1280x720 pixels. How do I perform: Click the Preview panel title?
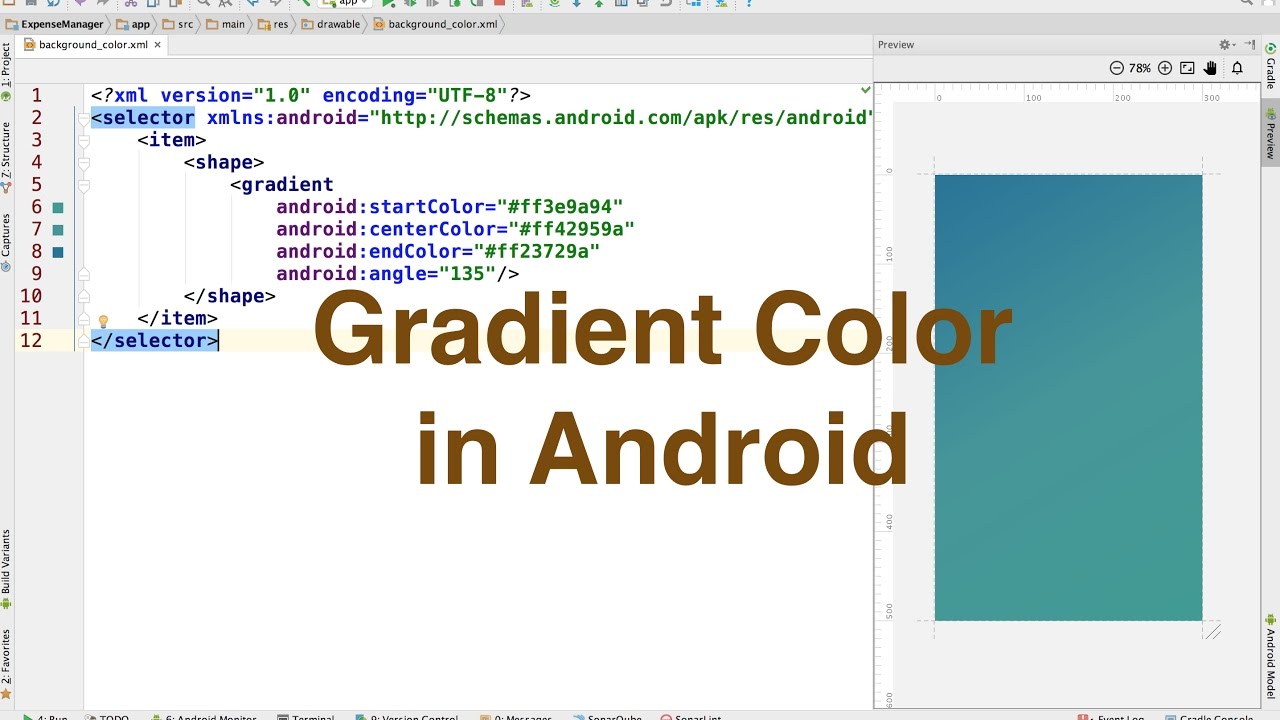[x=896, y=45]
